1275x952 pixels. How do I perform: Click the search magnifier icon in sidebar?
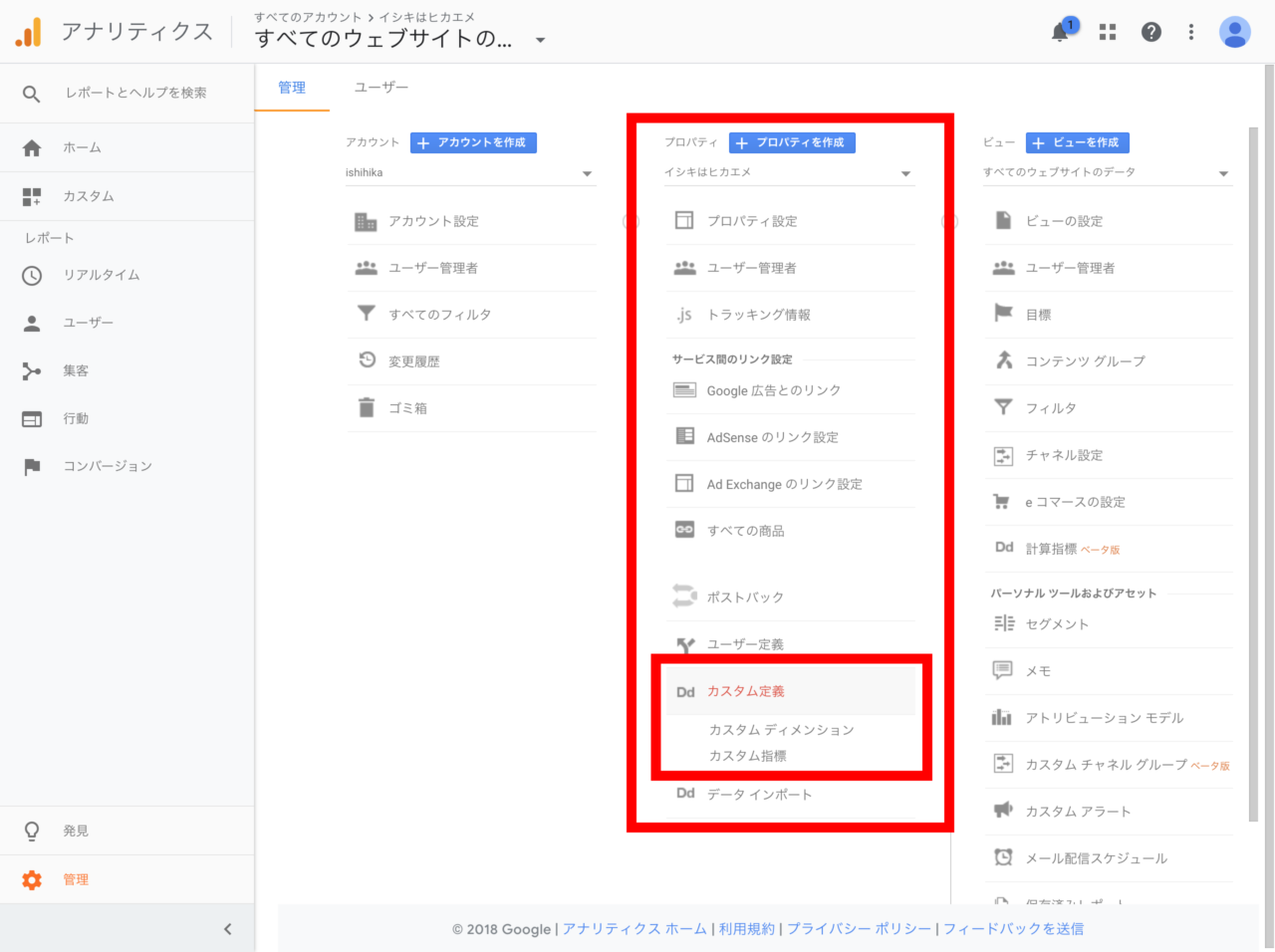tap(32, 94)
